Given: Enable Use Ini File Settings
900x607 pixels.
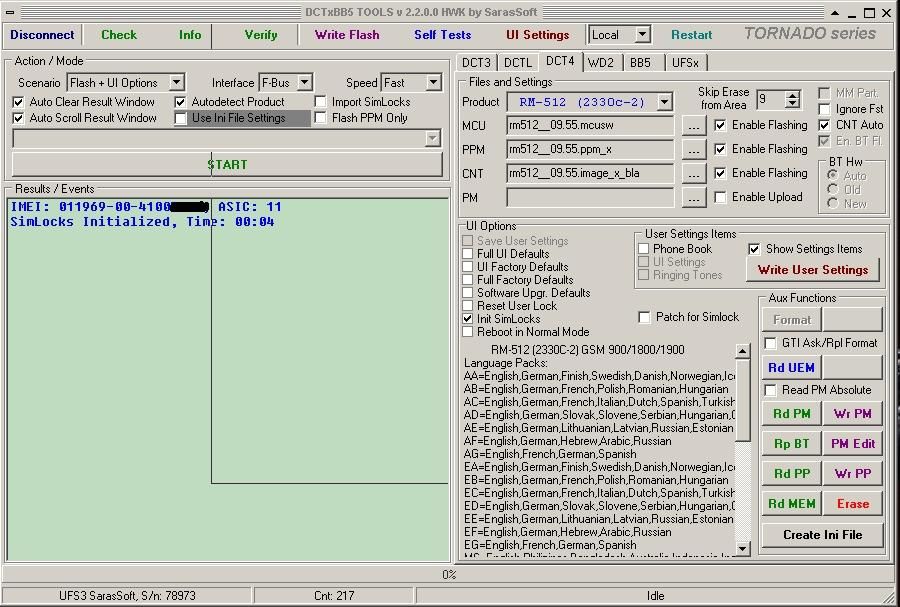Looking at the screenshot, I should tap(180, 118).
